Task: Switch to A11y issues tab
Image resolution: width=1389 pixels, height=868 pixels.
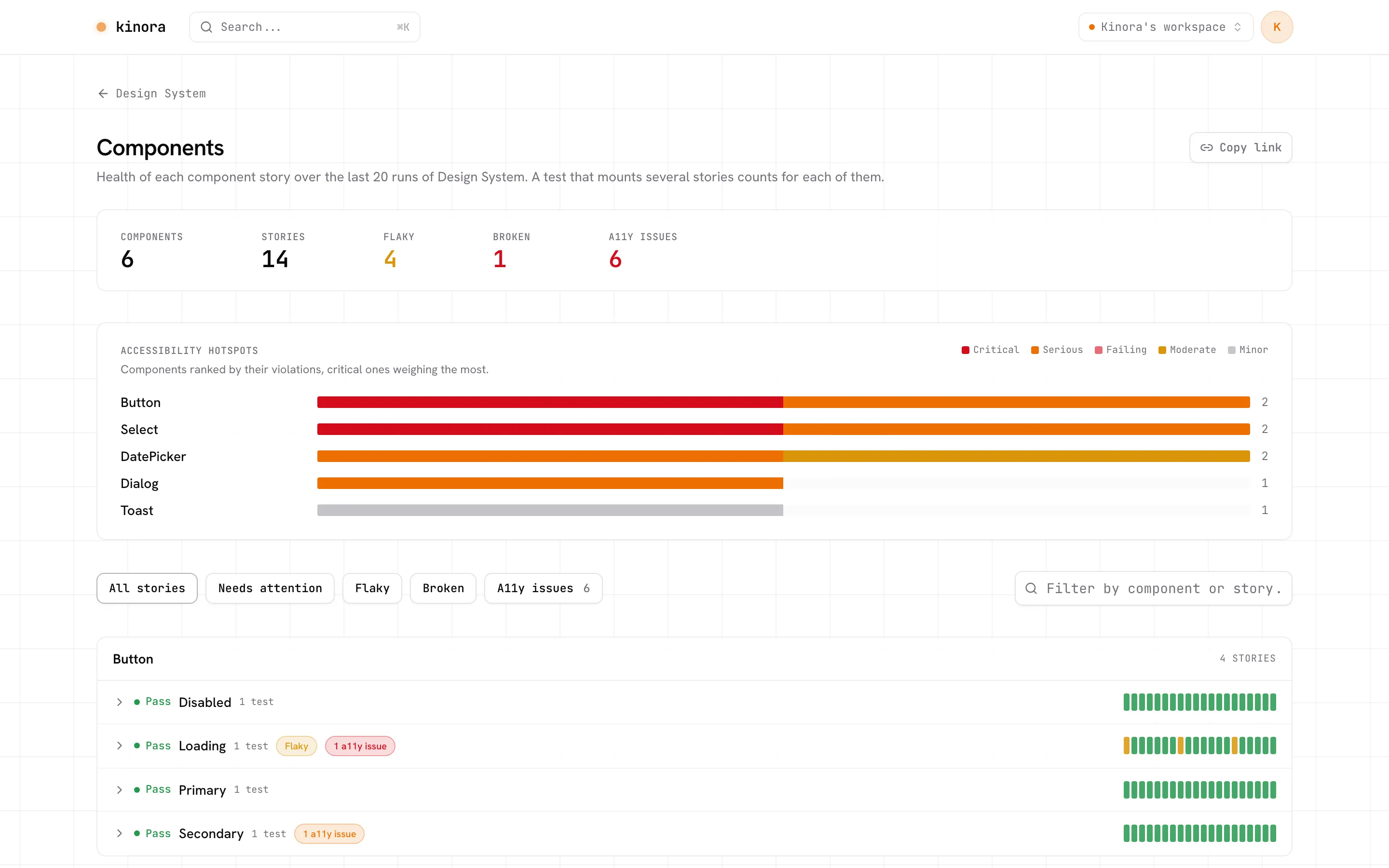Action: 543,588
